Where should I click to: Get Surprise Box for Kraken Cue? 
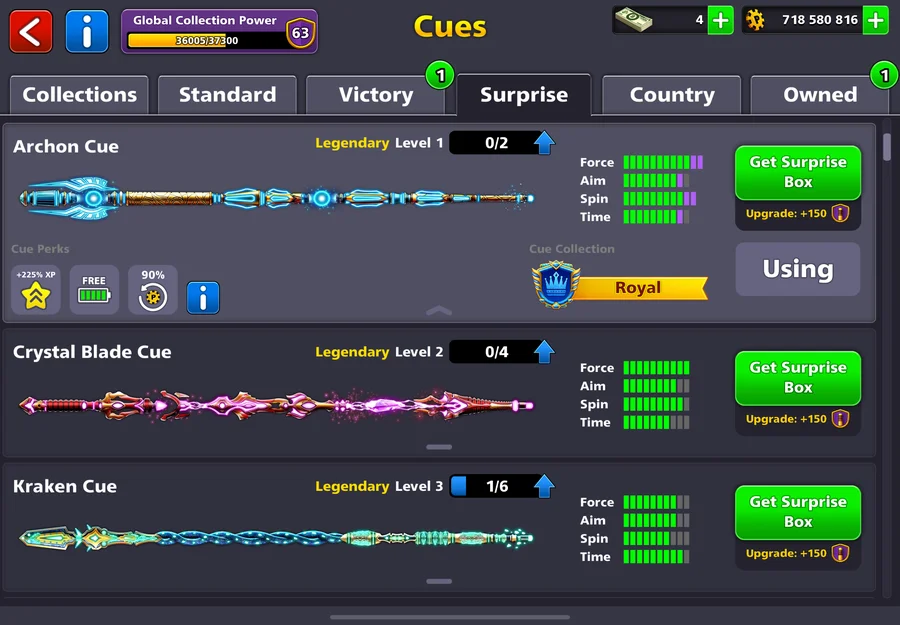[798, 513]
